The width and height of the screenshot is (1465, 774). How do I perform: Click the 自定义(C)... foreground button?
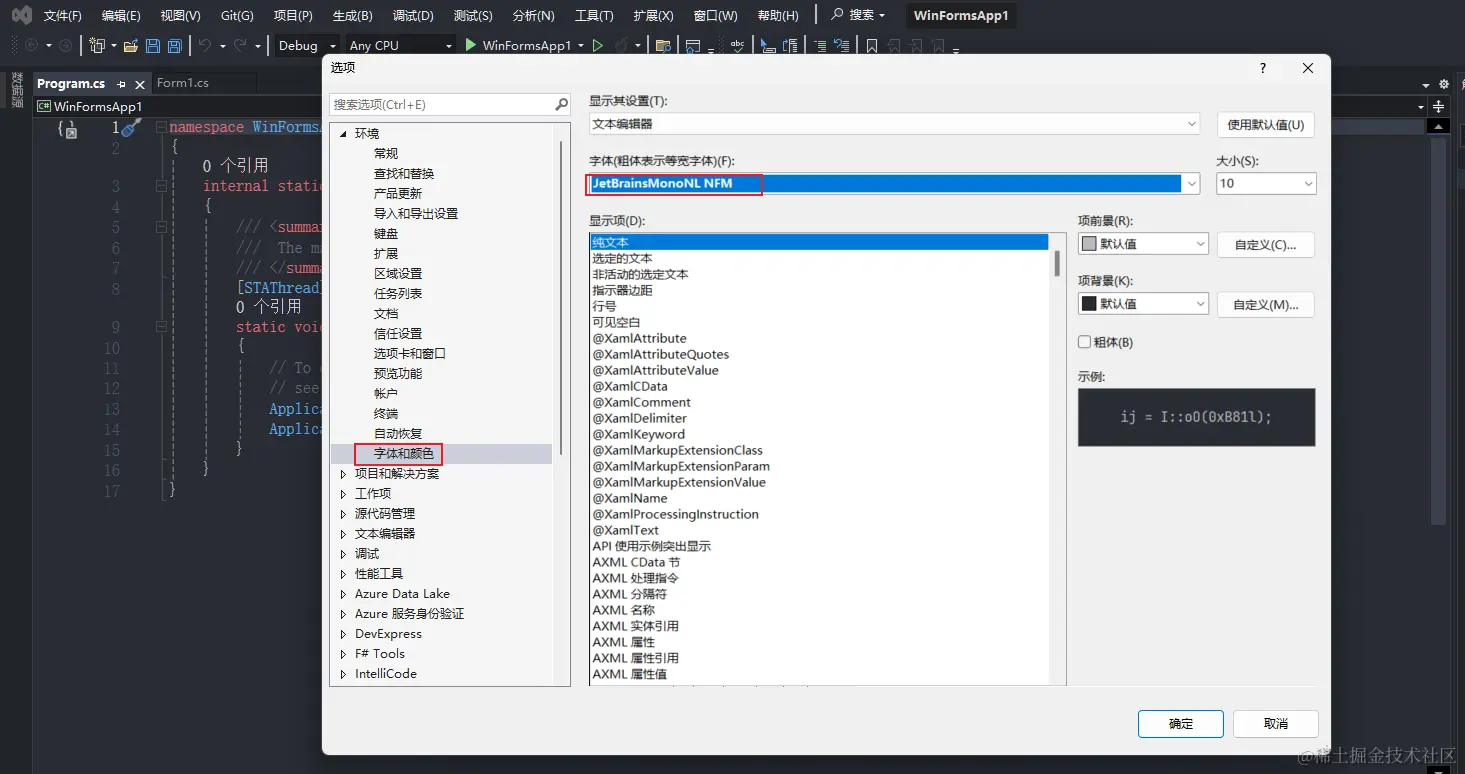tap(1265, 244)
